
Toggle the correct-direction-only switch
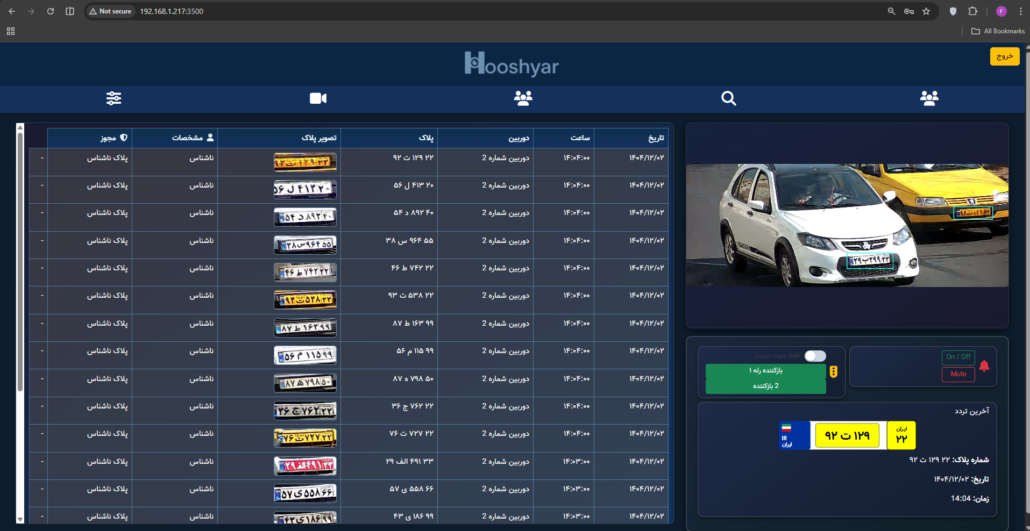point(815,356)
